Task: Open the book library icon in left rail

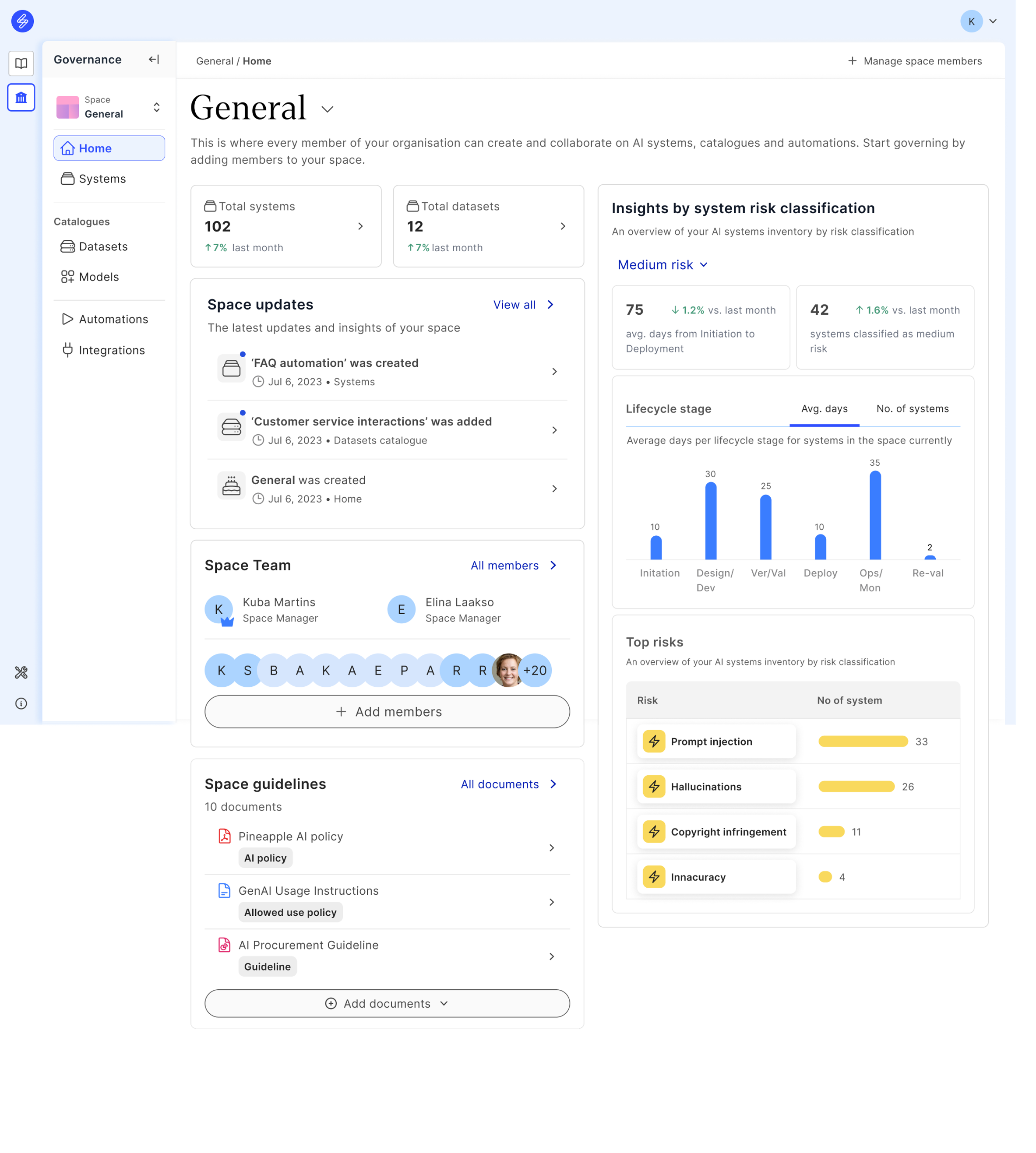Action: click(21, 63)
